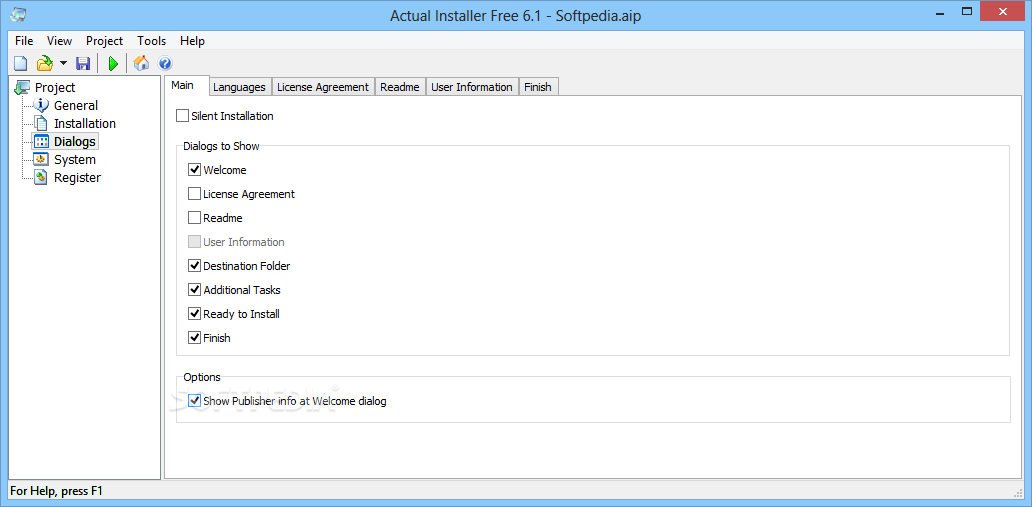1032x507 pixels.
Task: Select Dialogs in the project tree
Action: [75, 142]
